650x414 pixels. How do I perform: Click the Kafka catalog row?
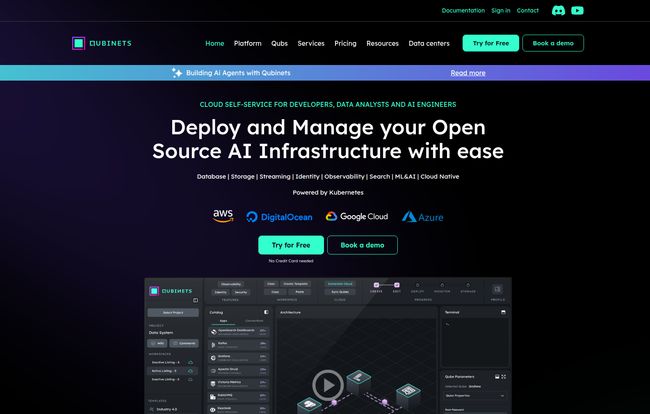point(238,344)
